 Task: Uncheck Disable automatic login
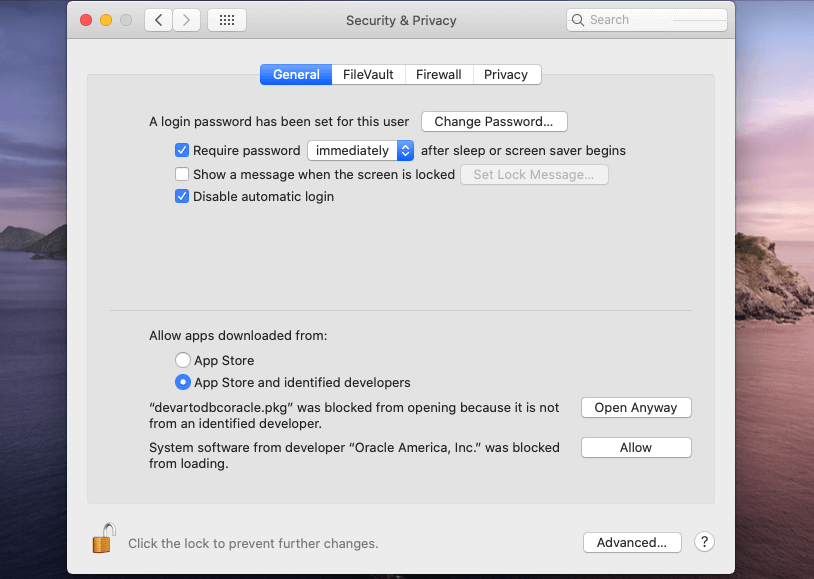(182, 196)
